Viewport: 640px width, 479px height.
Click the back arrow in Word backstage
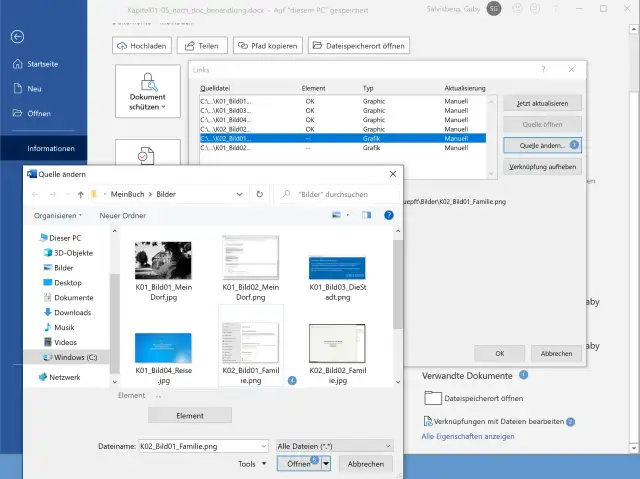(x=17, y=37)
